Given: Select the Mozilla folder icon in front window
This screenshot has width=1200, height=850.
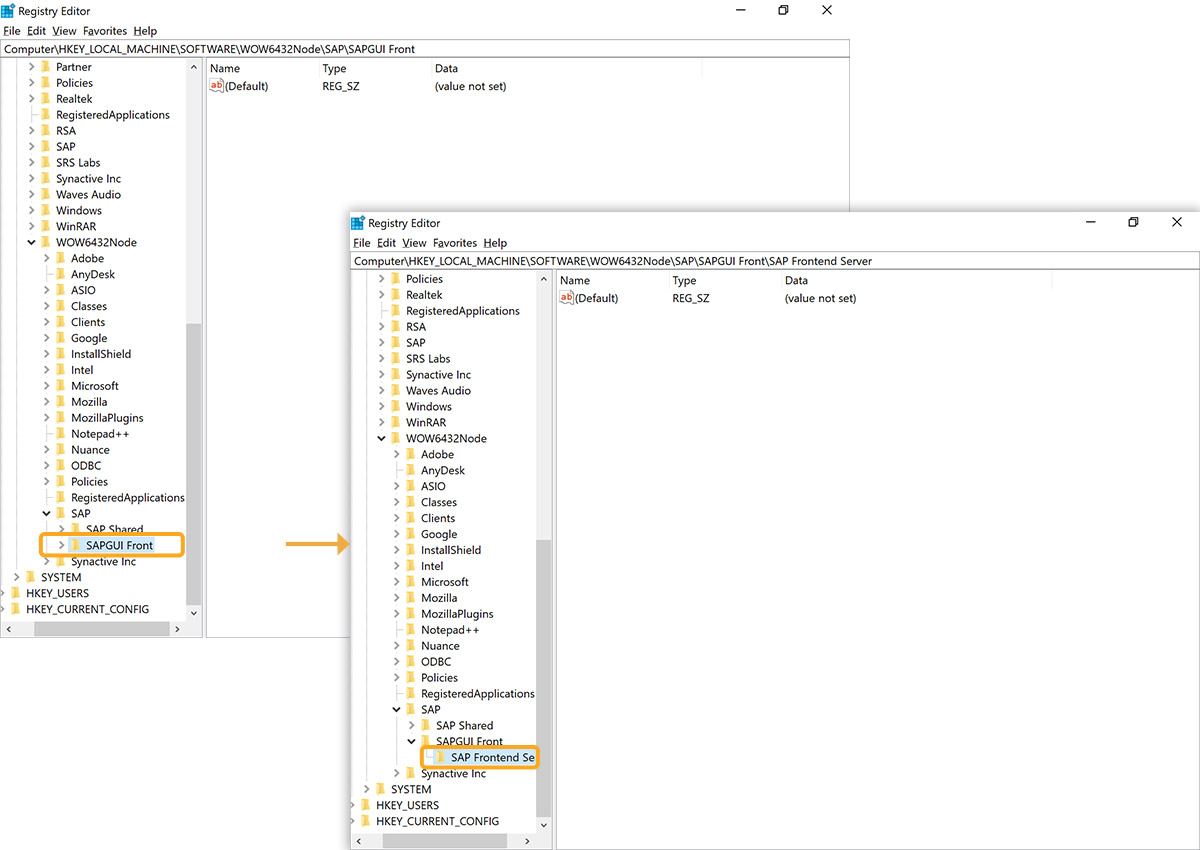Looking at the screenshot, I should pos(410,598).
